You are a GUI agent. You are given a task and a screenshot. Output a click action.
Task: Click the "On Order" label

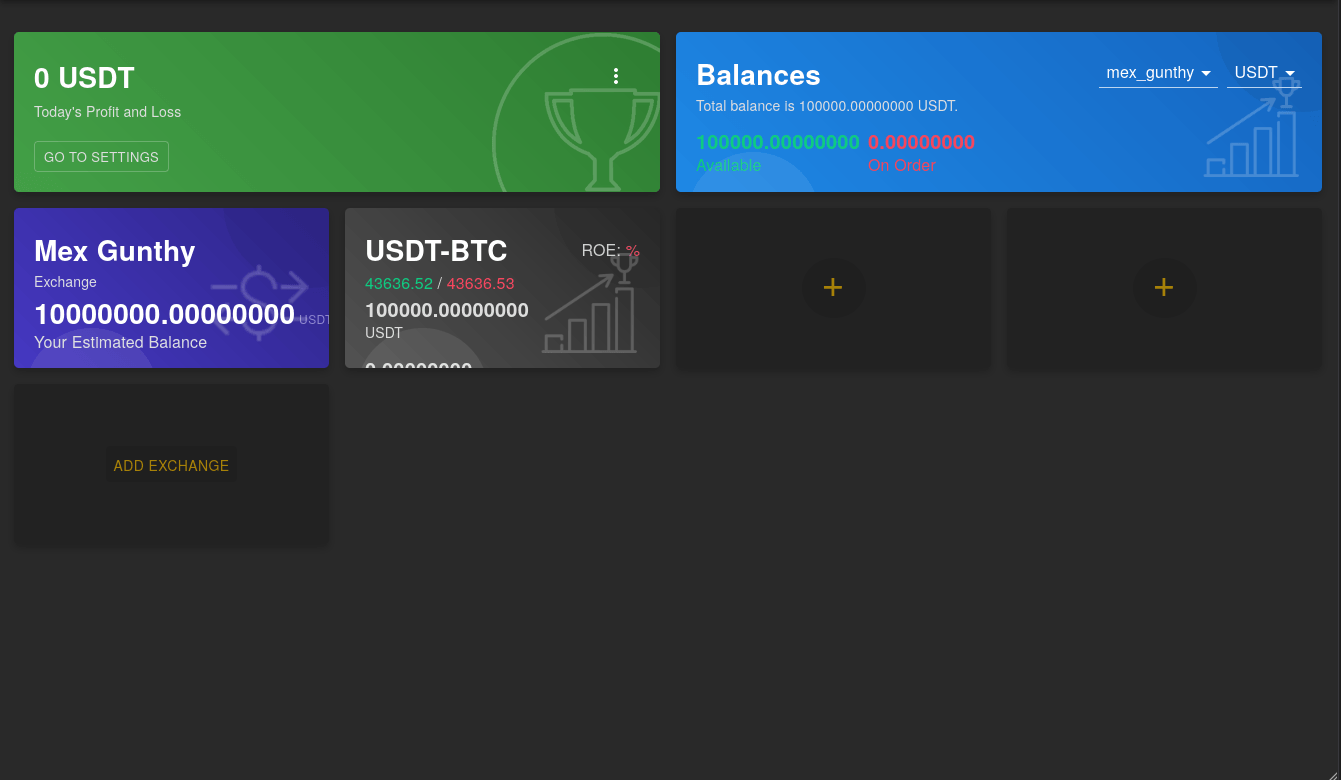pyautogui.click(x=902, y=165)
